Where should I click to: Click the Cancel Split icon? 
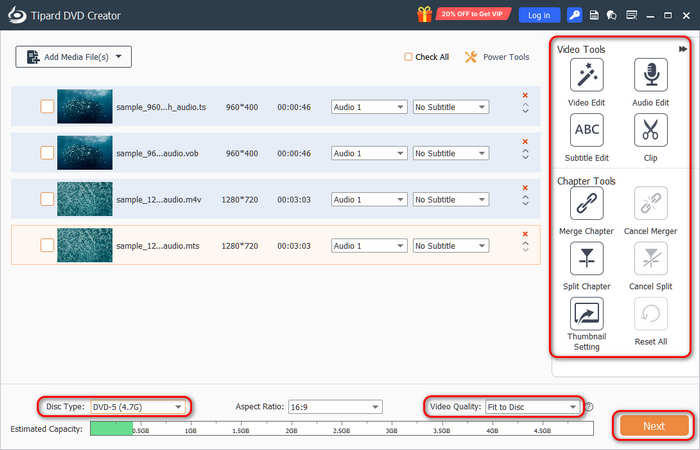[x=651, y=258]
